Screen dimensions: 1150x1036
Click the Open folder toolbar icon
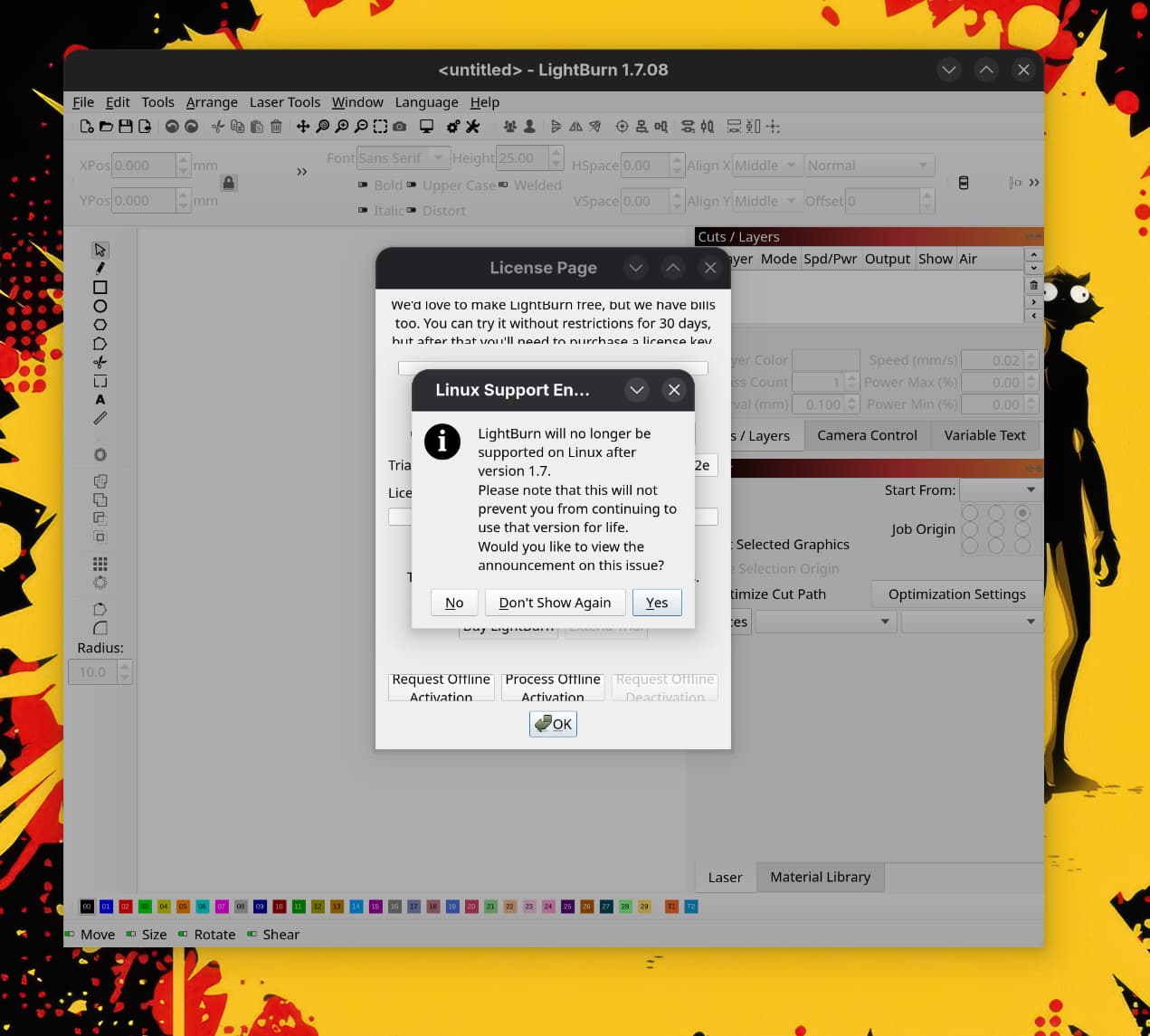point(106,127)
